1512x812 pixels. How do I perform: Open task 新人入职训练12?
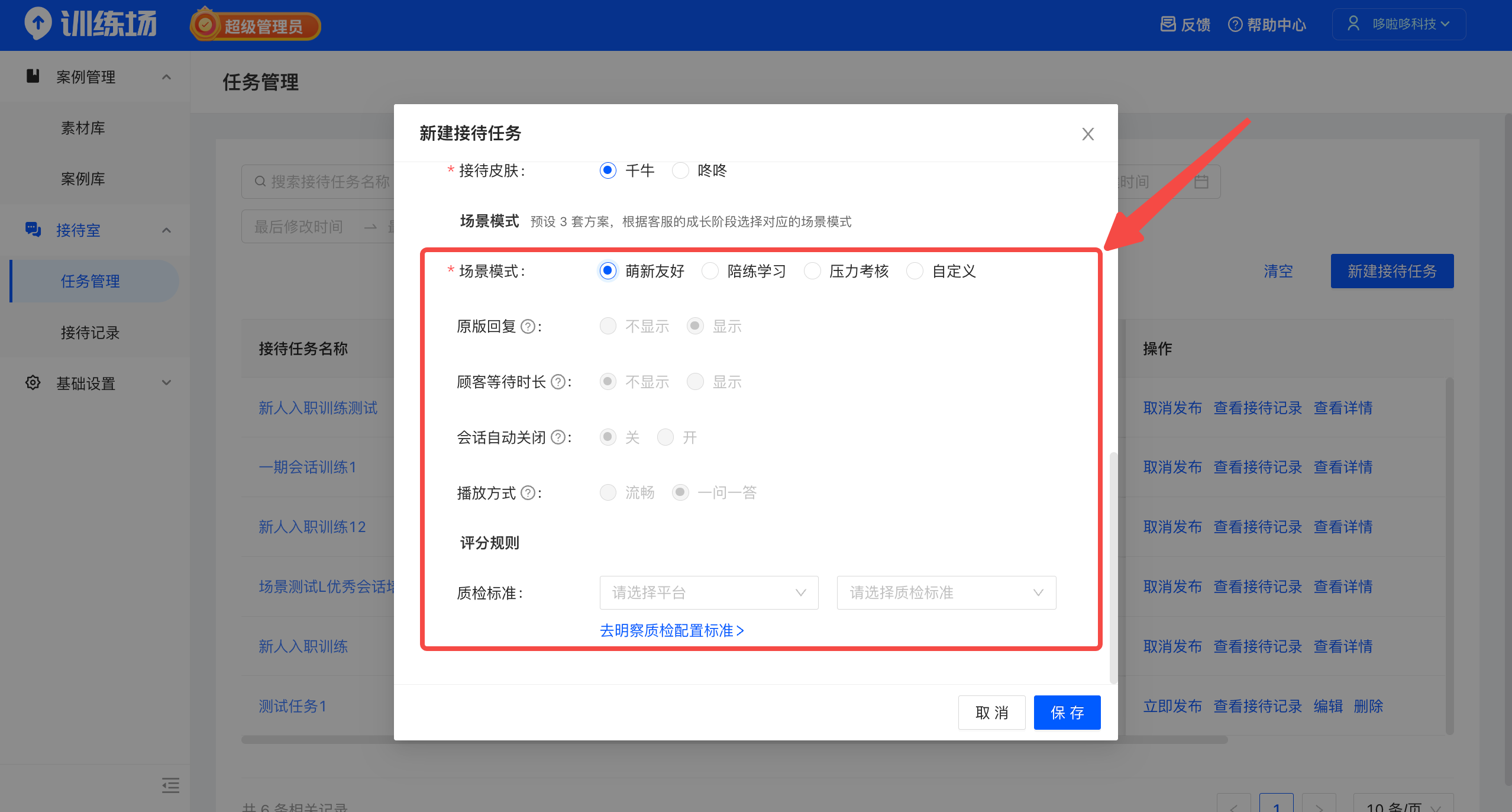pos(312,527)
